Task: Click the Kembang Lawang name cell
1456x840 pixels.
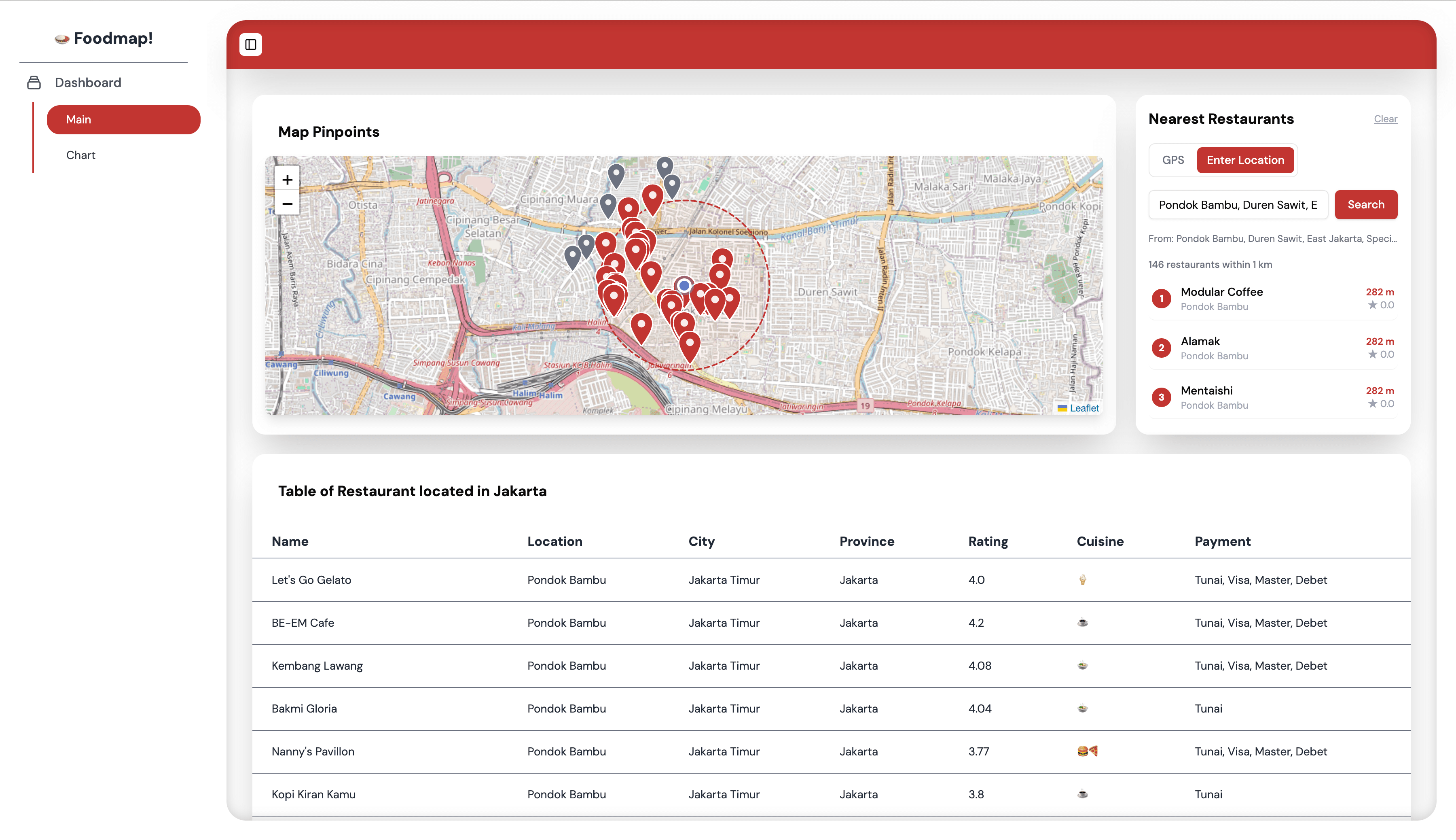Action: (x=317, y=666)
